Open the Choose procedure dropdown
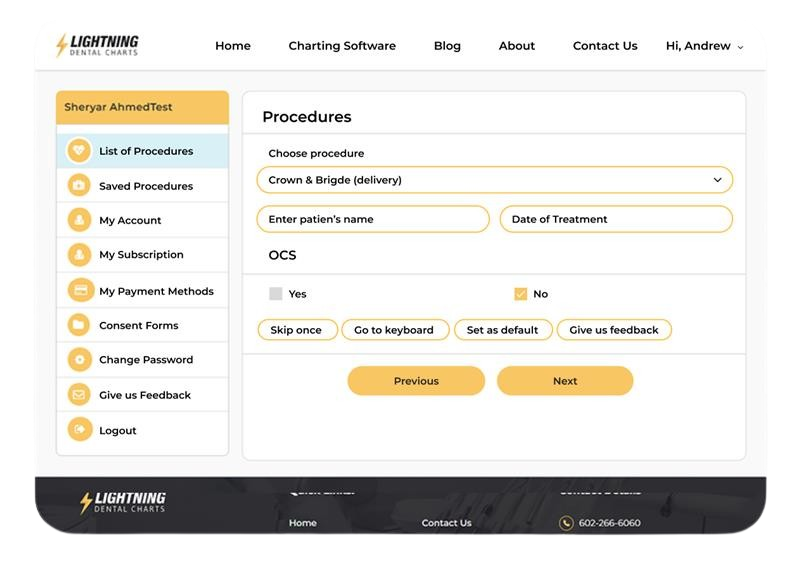The height and width of the screenshot is (587, 800). tap(495, 180)
